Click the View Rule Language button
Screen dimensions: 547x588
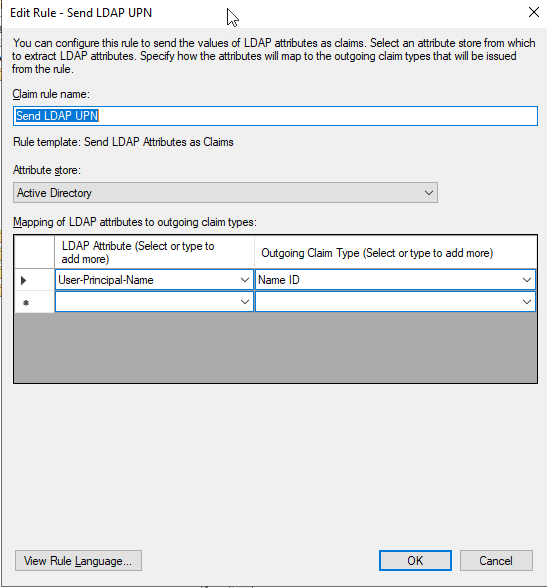pyautogui.click(x=78, y=561)
